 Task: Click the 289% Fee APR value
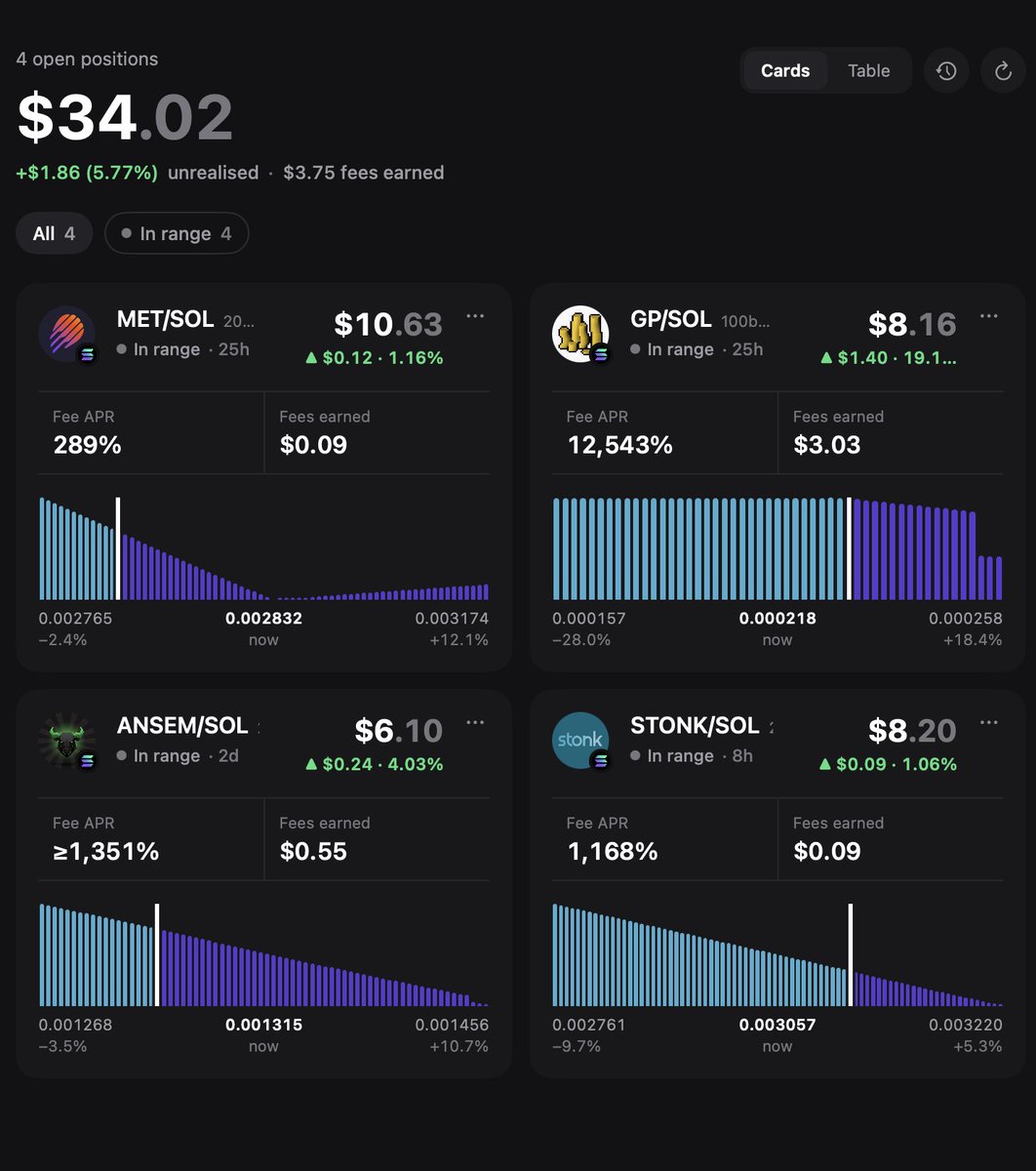(87, 445)
